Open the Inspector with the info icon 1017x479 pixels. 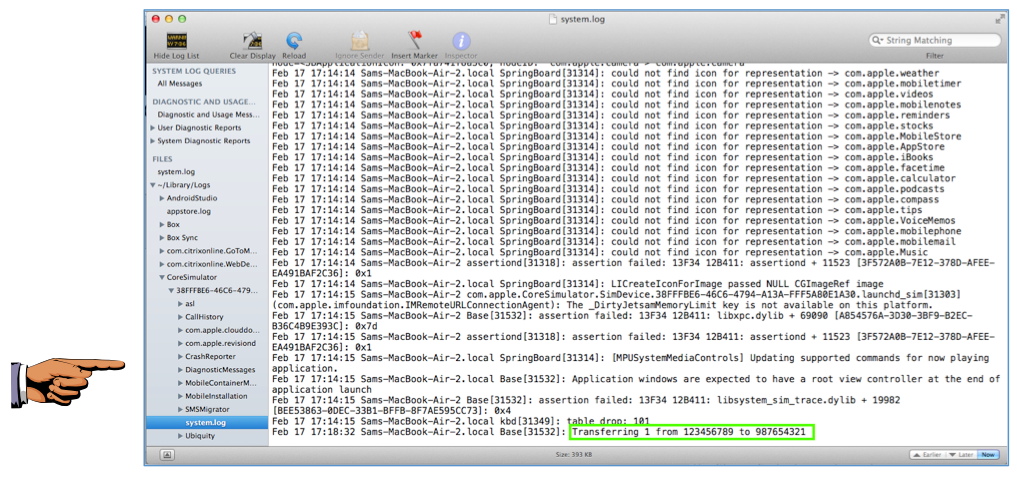click(461, 41)
